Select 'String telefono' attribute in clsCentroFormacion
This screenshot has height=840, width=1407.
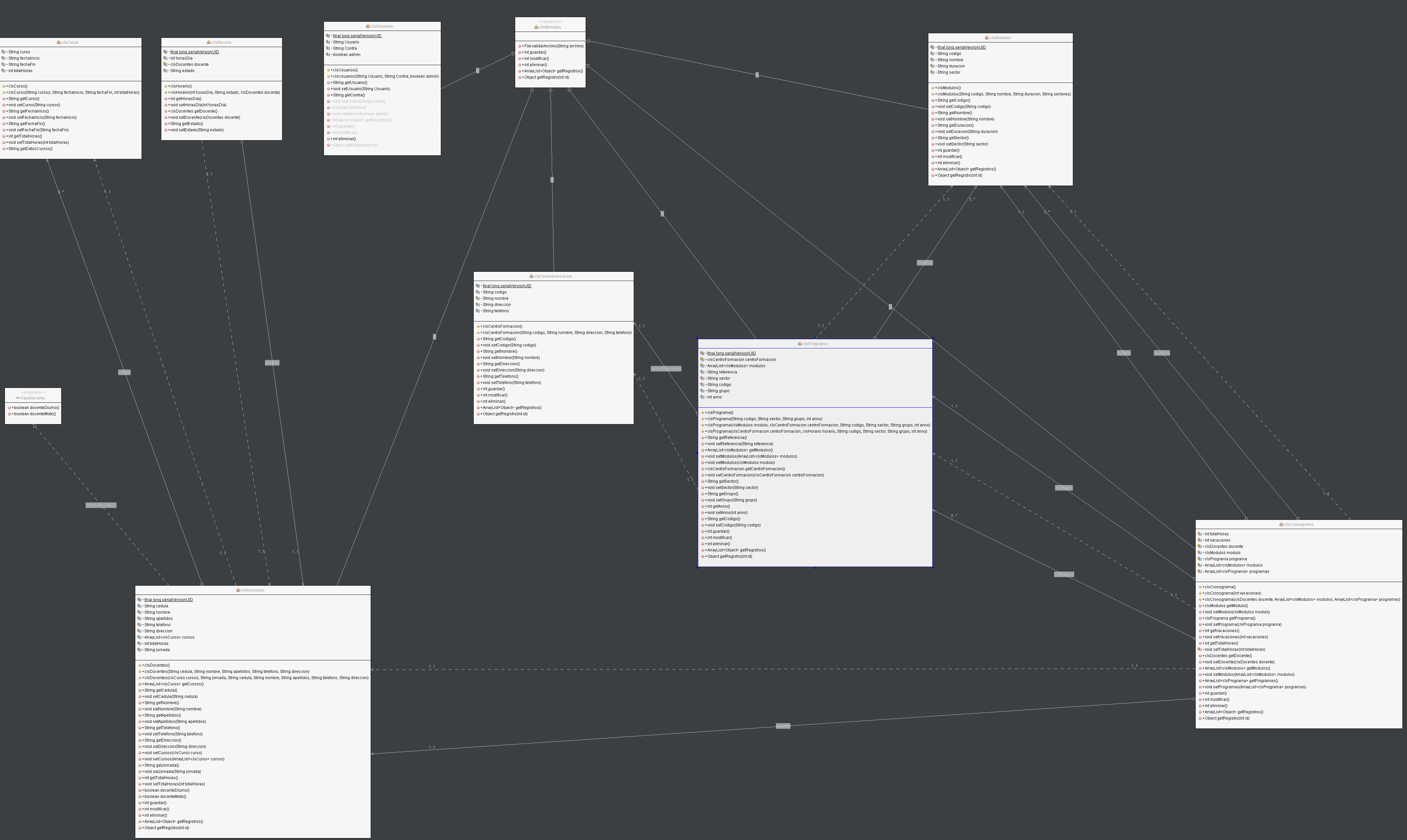tap(495, 311)
